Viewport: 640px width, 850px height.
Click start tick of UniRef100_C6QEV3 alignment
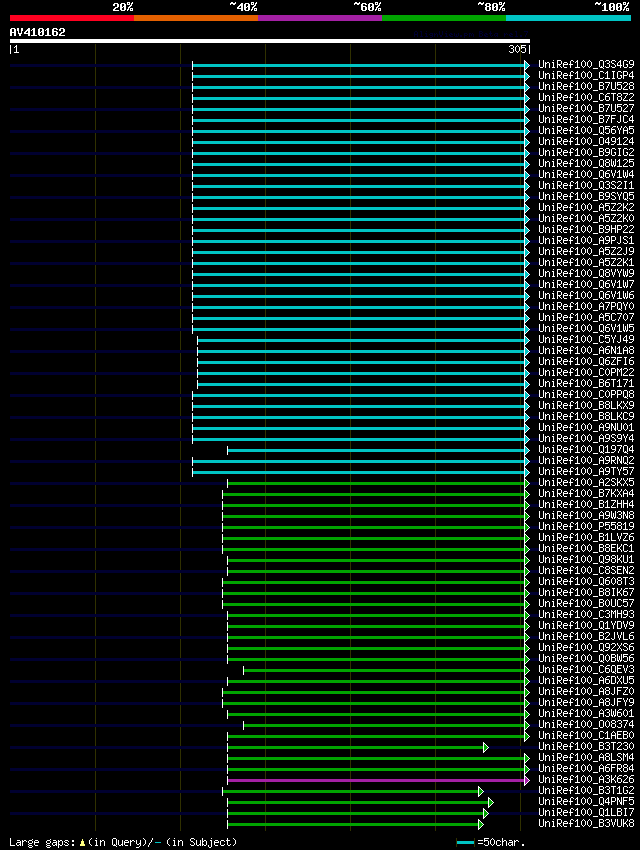point(243,671)
